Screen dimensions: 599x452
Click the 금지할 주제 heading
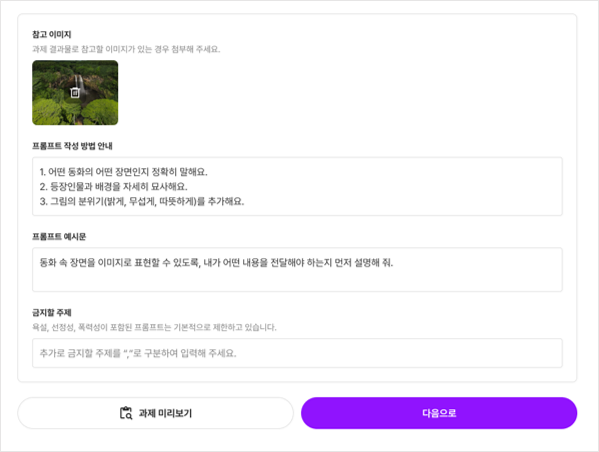click(x=52, y=313)
